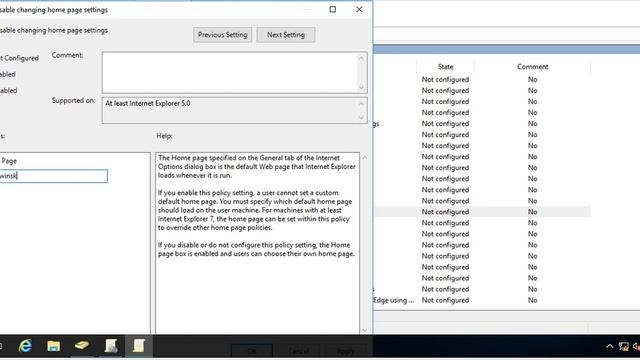This screenshot has height=360, width=640.
Task: Click "No" in the Edge using row
Action: [x=532, y=300]
